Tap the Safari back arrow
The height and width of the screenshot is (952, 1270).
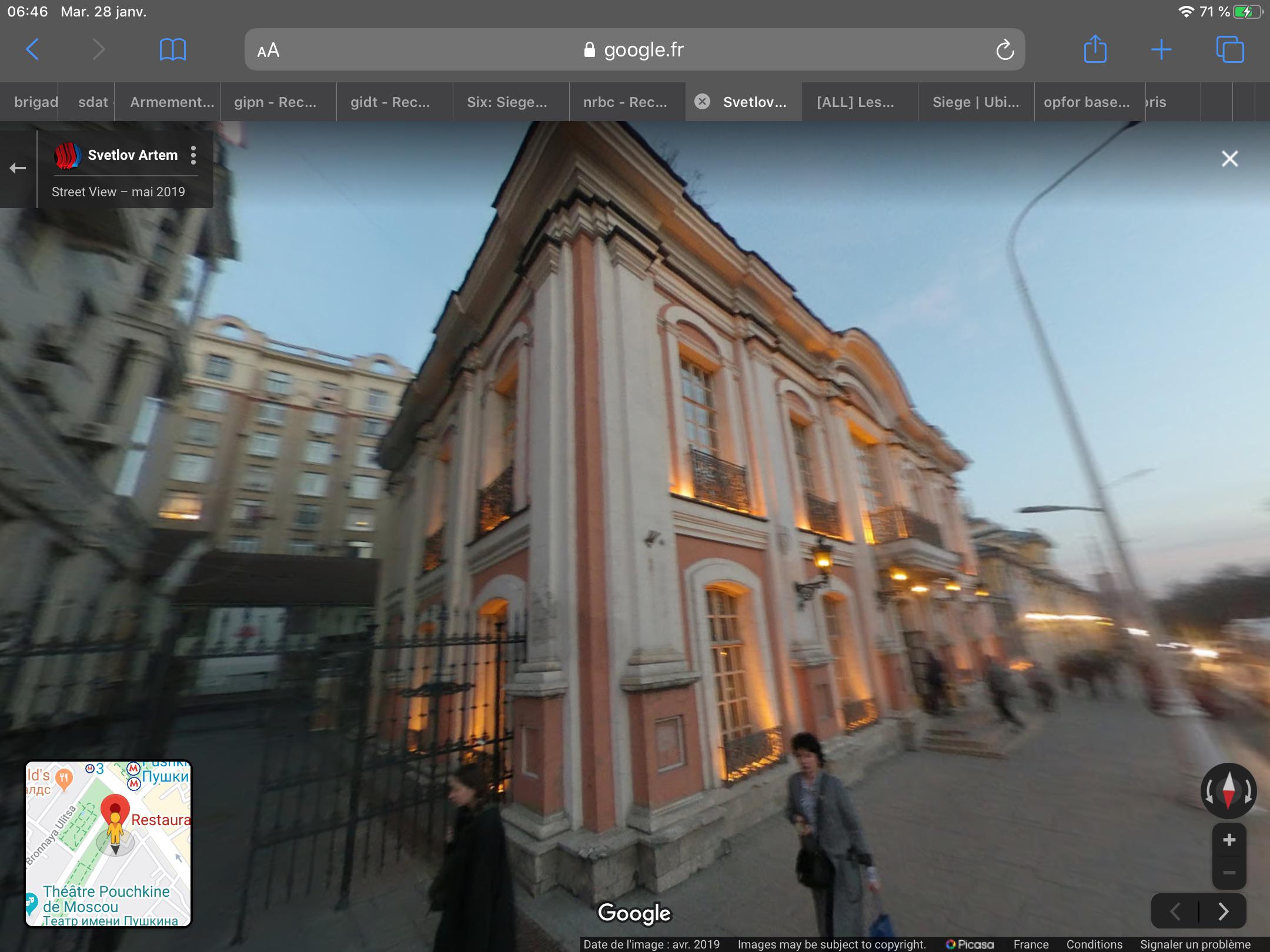(33, 49)
